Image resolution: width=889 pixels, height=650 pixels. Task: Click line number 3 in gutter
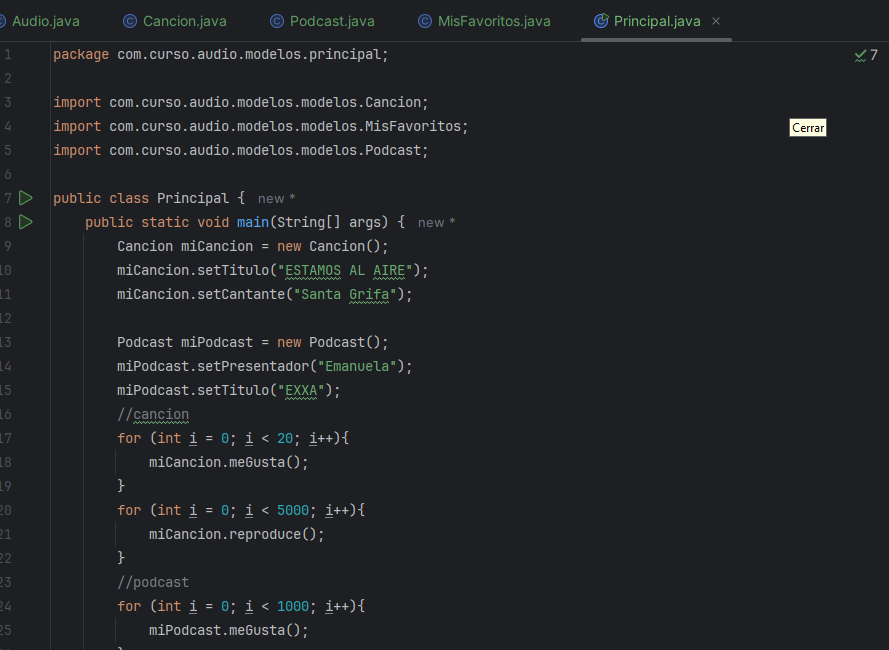coord(7,102)
